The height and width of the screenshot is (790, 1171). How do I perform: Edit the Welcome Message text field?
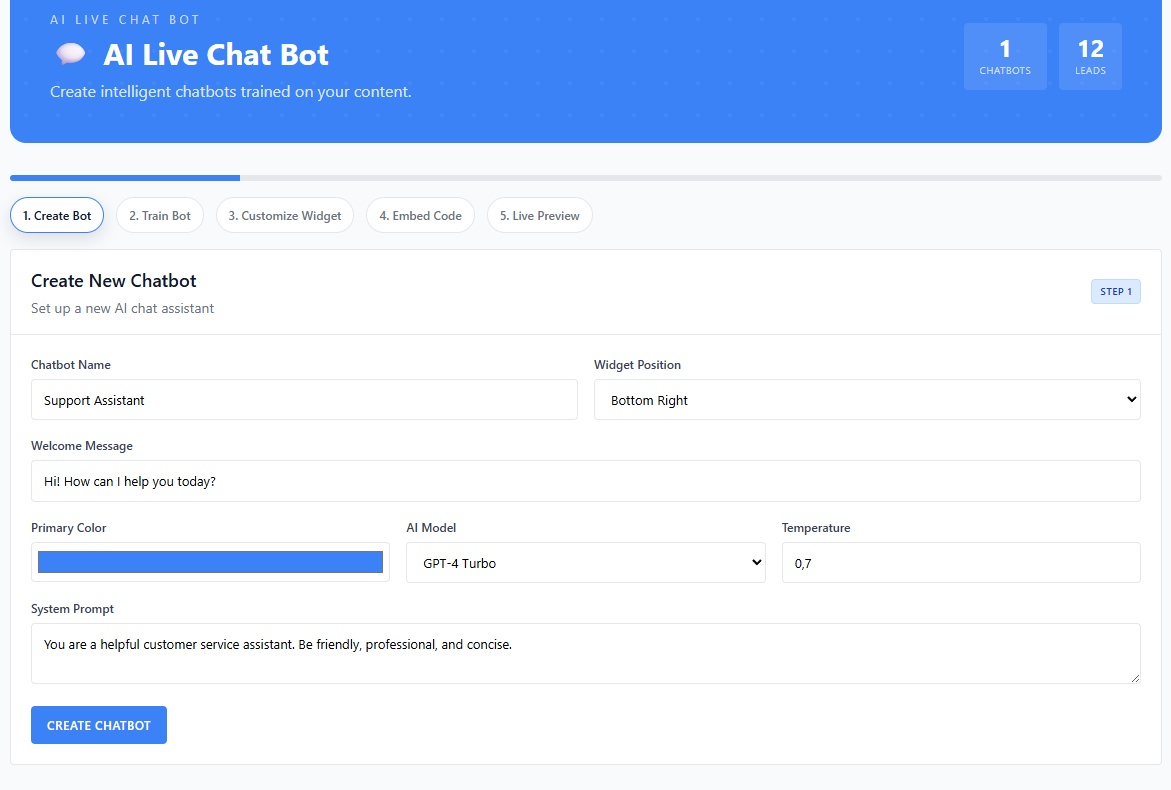tap(585, 480)
